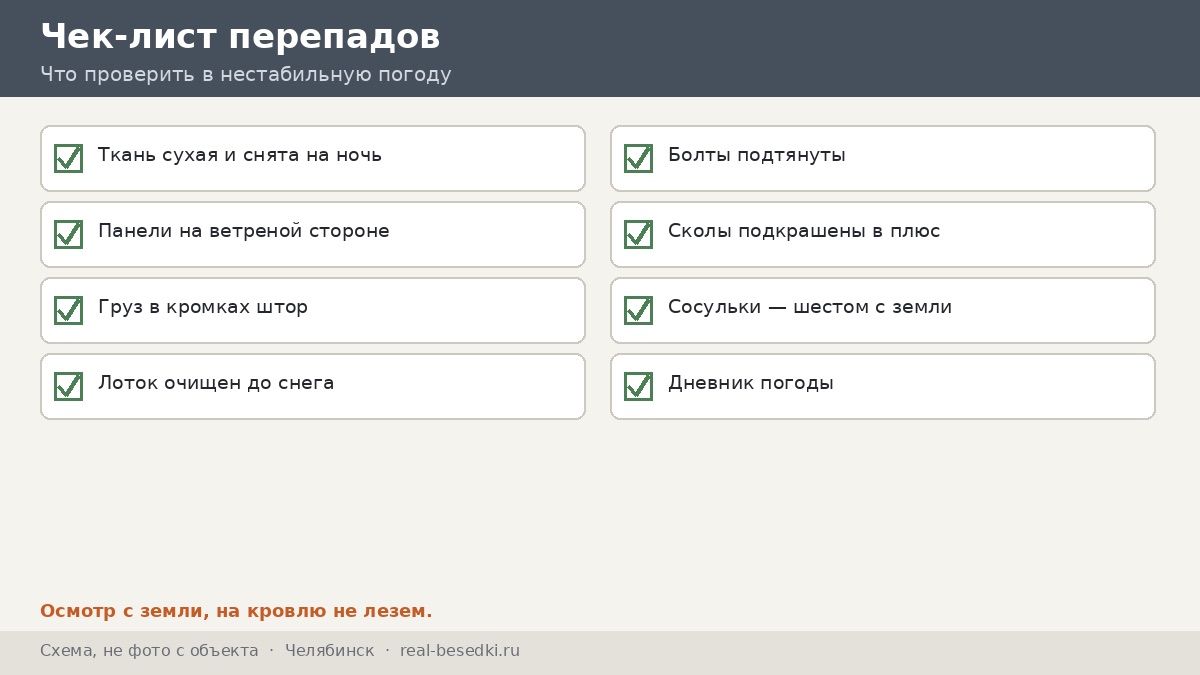Toggle the Болты подтянуты checkbox
Image resolution: width=1200 pixels, height=675 pixels.
(x=638, y=158)
